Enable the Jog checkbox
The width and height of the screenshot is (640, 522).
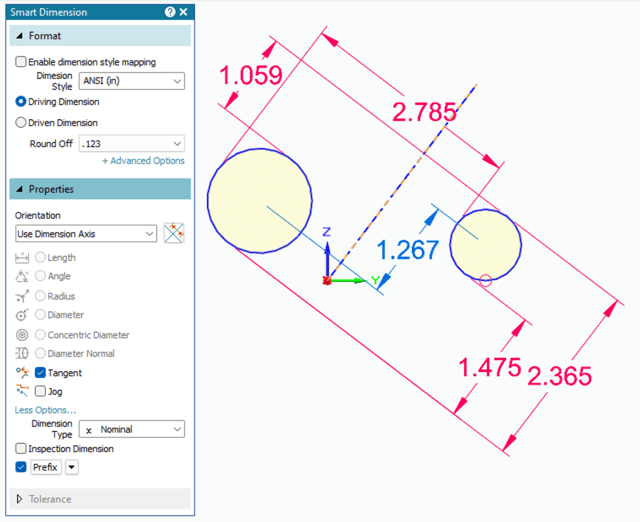tap(40, 391)
